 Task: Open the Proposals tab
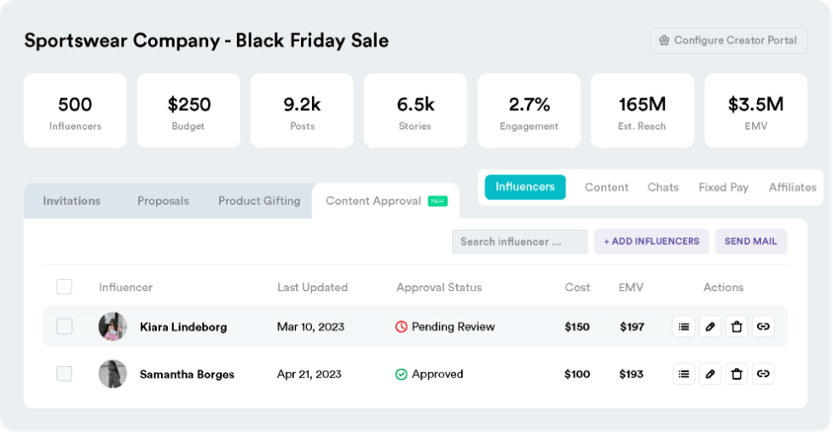(163, 201)
